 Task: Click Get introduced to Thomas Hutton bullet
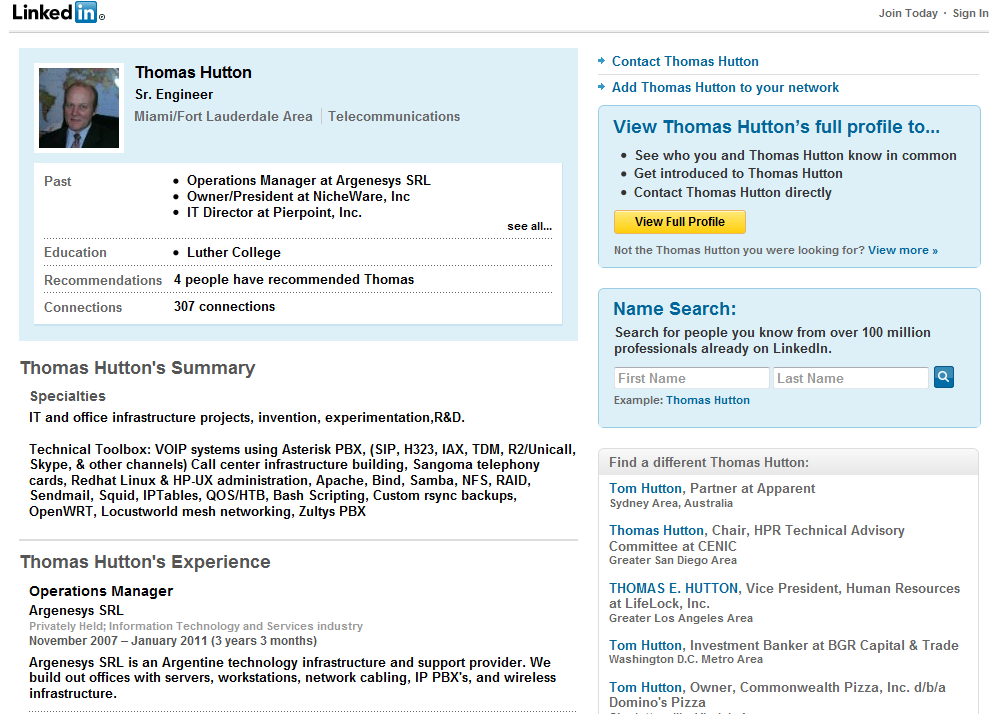738,174
